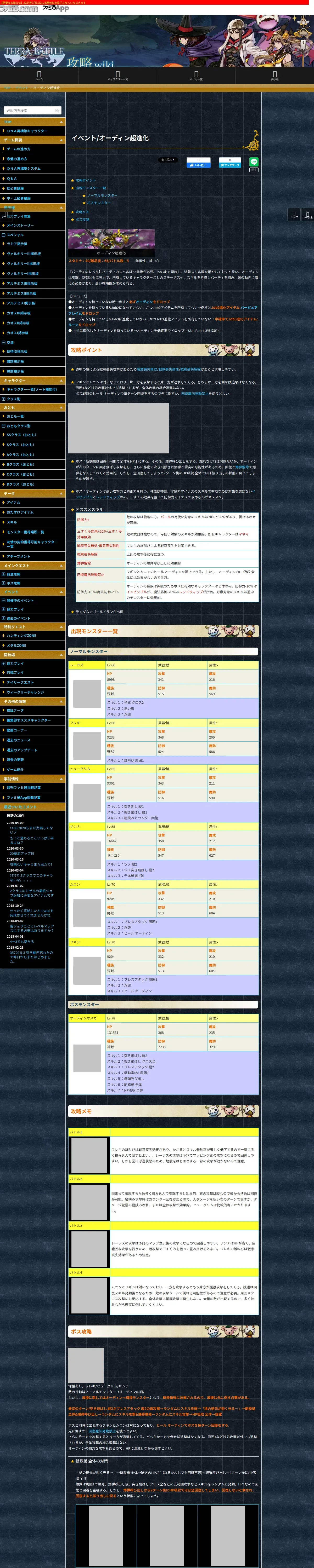Open モンスター獲得場所一覧 sidebar link
The height and width of the screenshot is (1568, 314).
(x=26, y=532)
